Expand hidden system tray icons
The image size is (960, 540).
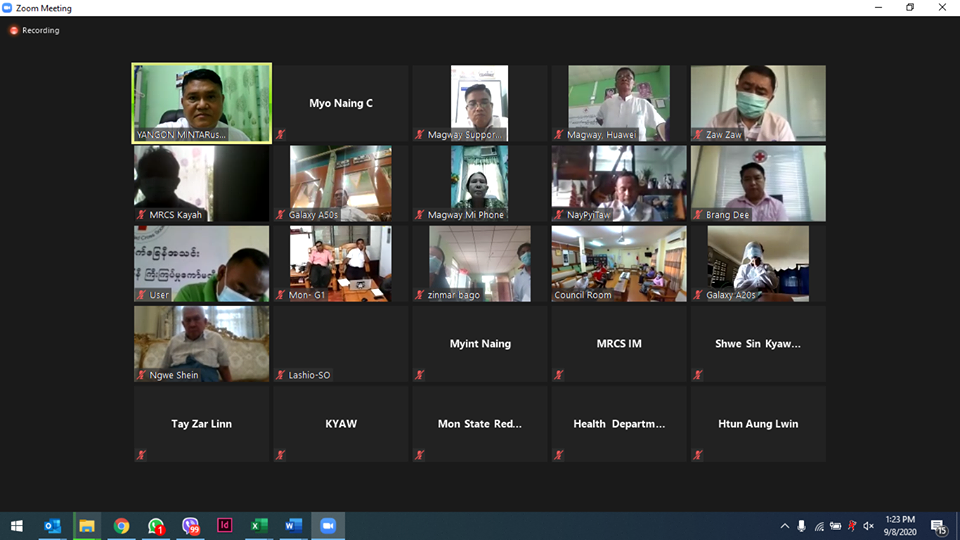pyautogui.click(x=784, y=526)
